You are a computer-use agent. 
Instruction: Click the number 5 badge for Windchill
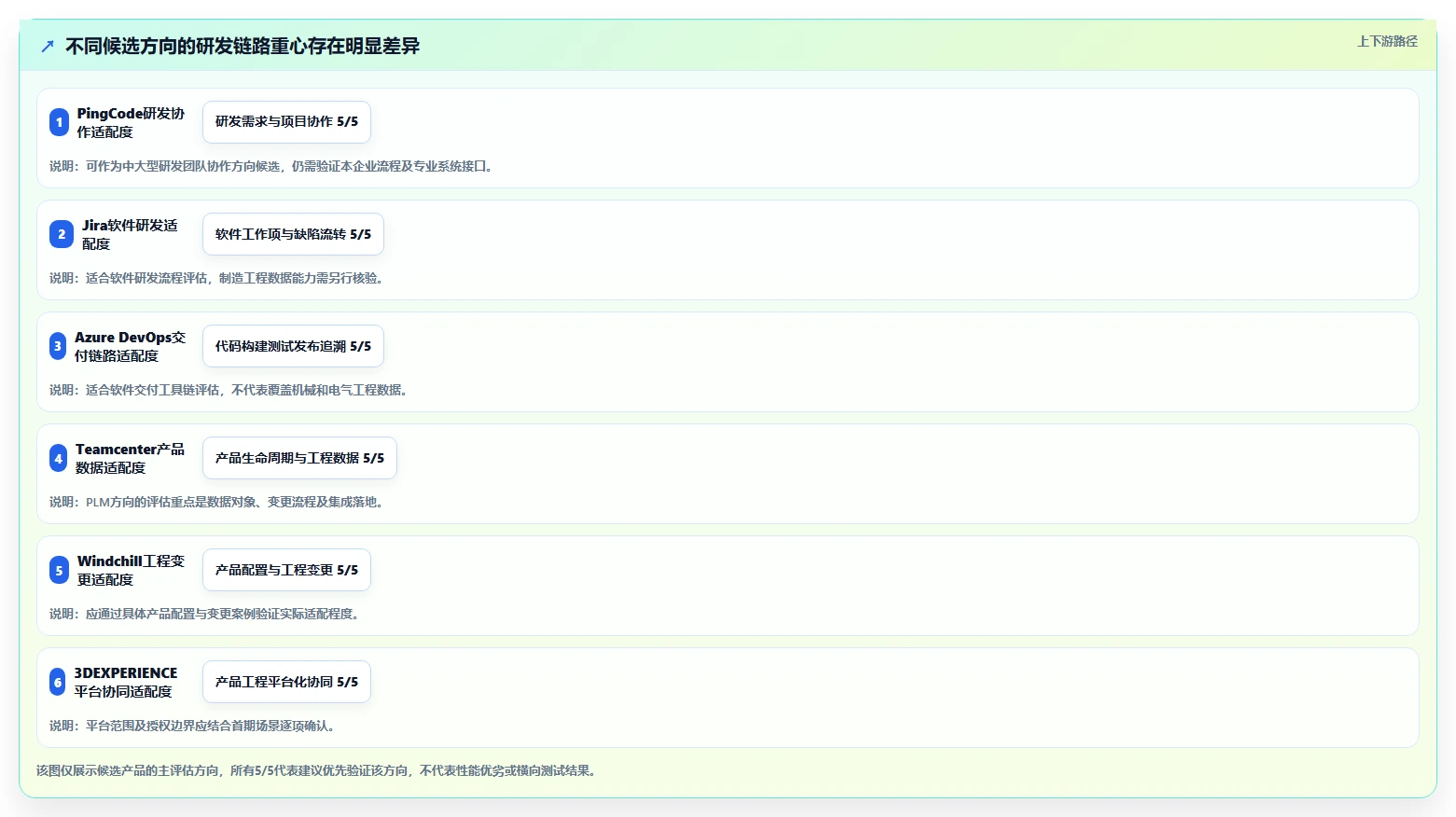[x=59, y=570]
